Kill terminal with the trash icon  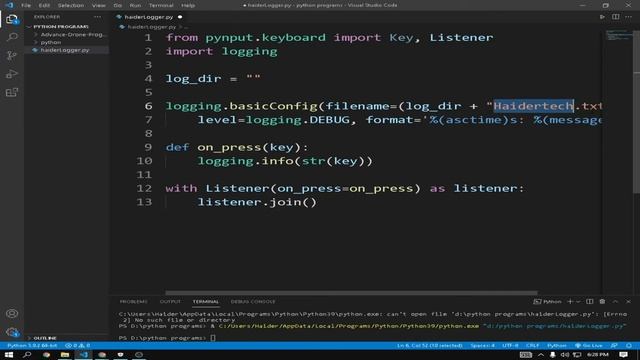pyautogui.click(x=602, y=301)
